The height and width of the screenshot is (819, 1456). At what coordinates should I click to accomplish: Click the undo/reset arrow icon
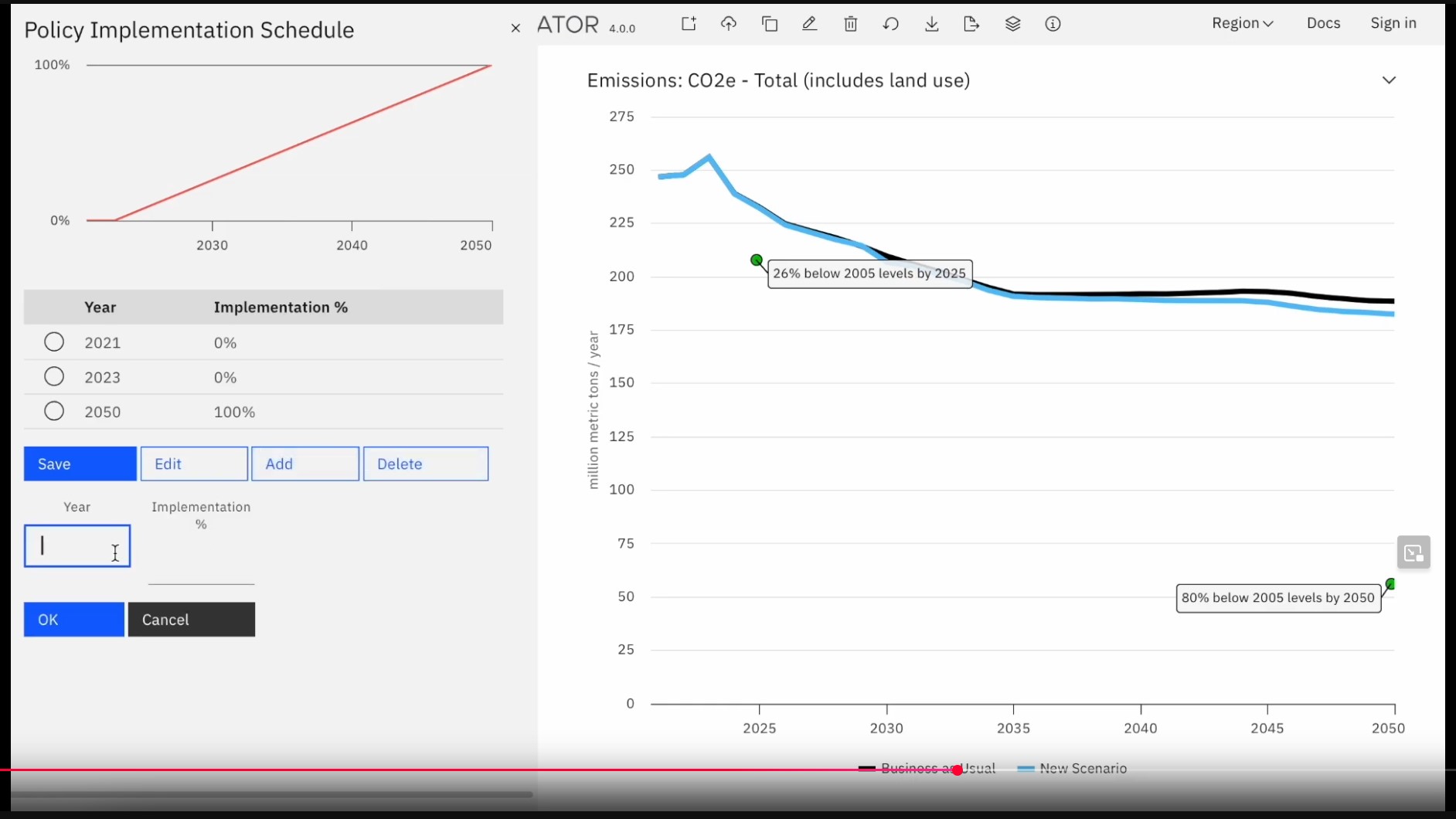[891, 24]
